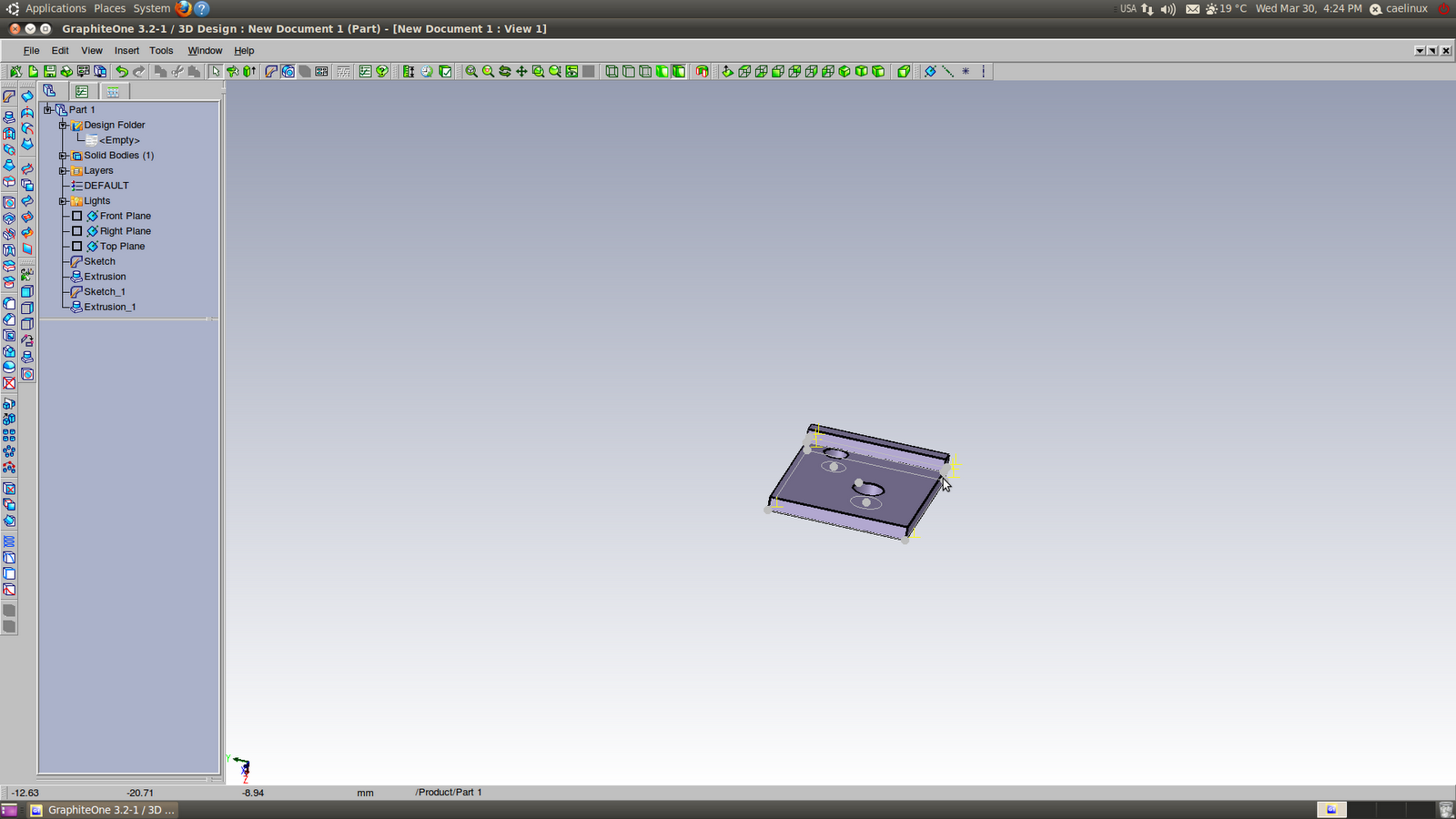The width and height of the screenshot is (1456, 819).
Task: Expand the Lights tree node
Action: (x=62, y=200)
